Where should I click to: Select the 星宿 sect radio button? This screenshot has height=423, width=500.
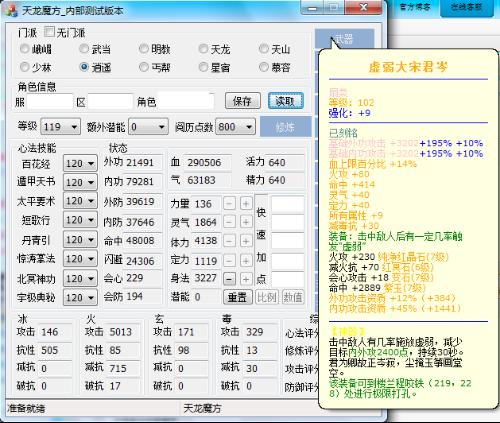pyautogui.click(x=203, y=67)
